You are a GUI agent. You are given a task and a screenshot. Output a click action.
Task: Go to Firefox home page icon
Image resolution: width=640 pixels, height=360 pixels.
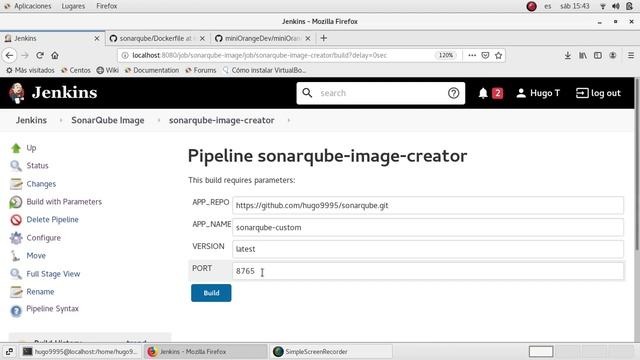click(x=55, y=55)
